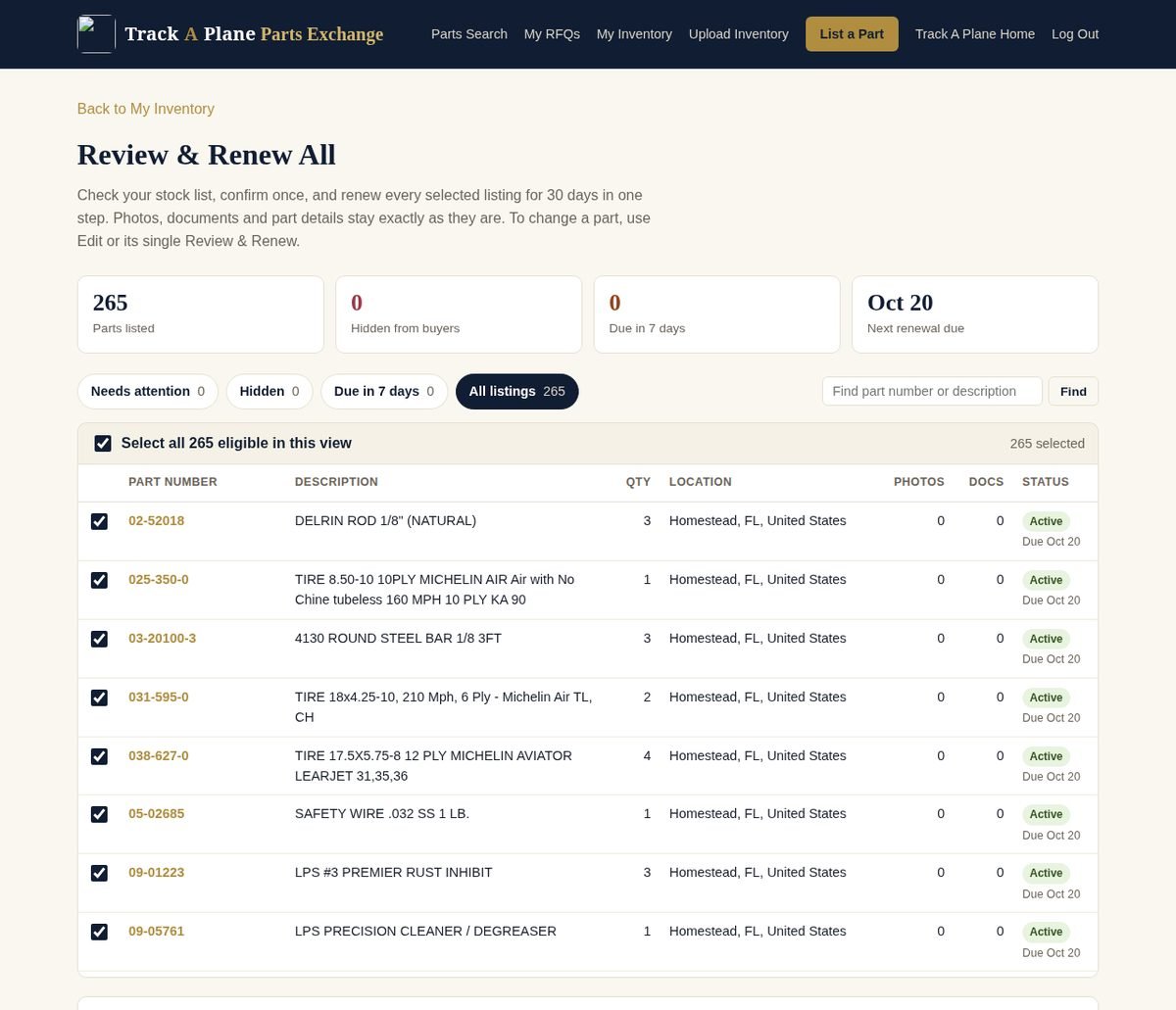This screenshot has width=1176, height=1010.
Task: Click the Track A Plane Parts Exchange title
Action: 254,34
